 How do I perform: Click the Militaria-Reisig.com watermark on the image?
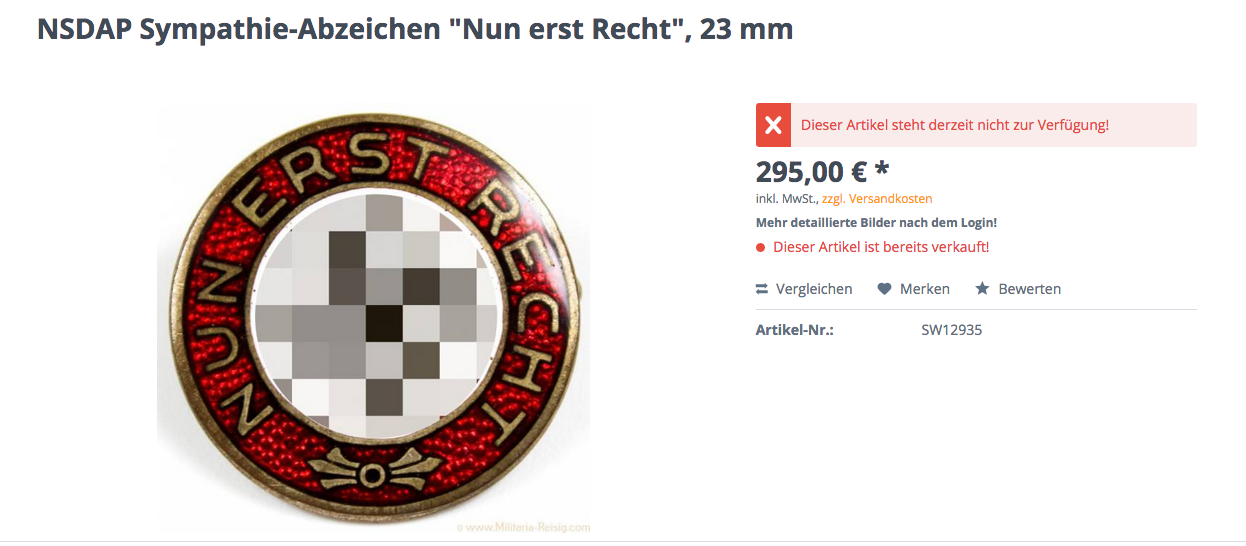tap(525, 527)
